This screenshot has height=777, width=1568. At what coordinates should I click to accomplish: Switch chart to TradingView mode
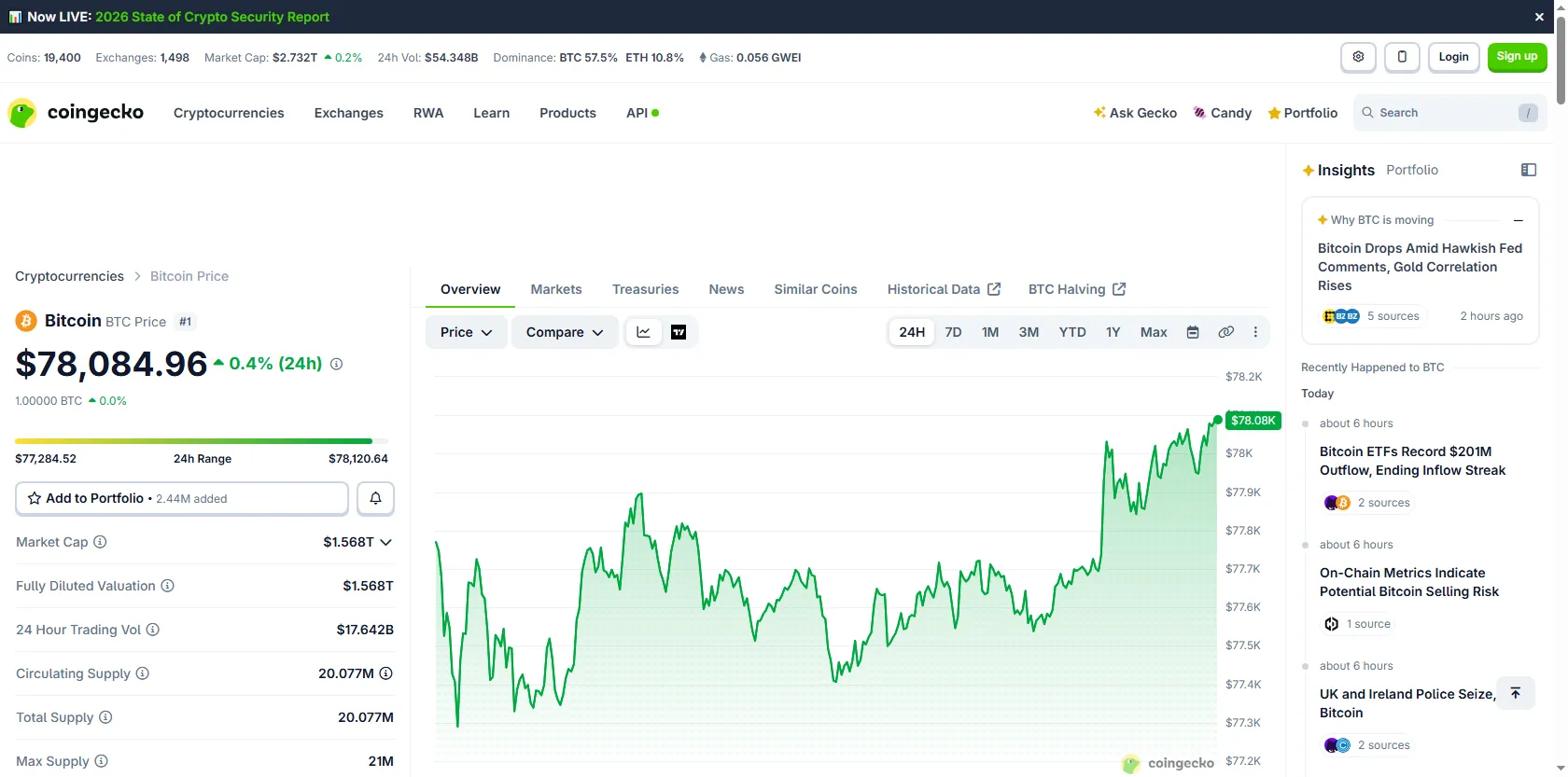click(679, 332)
